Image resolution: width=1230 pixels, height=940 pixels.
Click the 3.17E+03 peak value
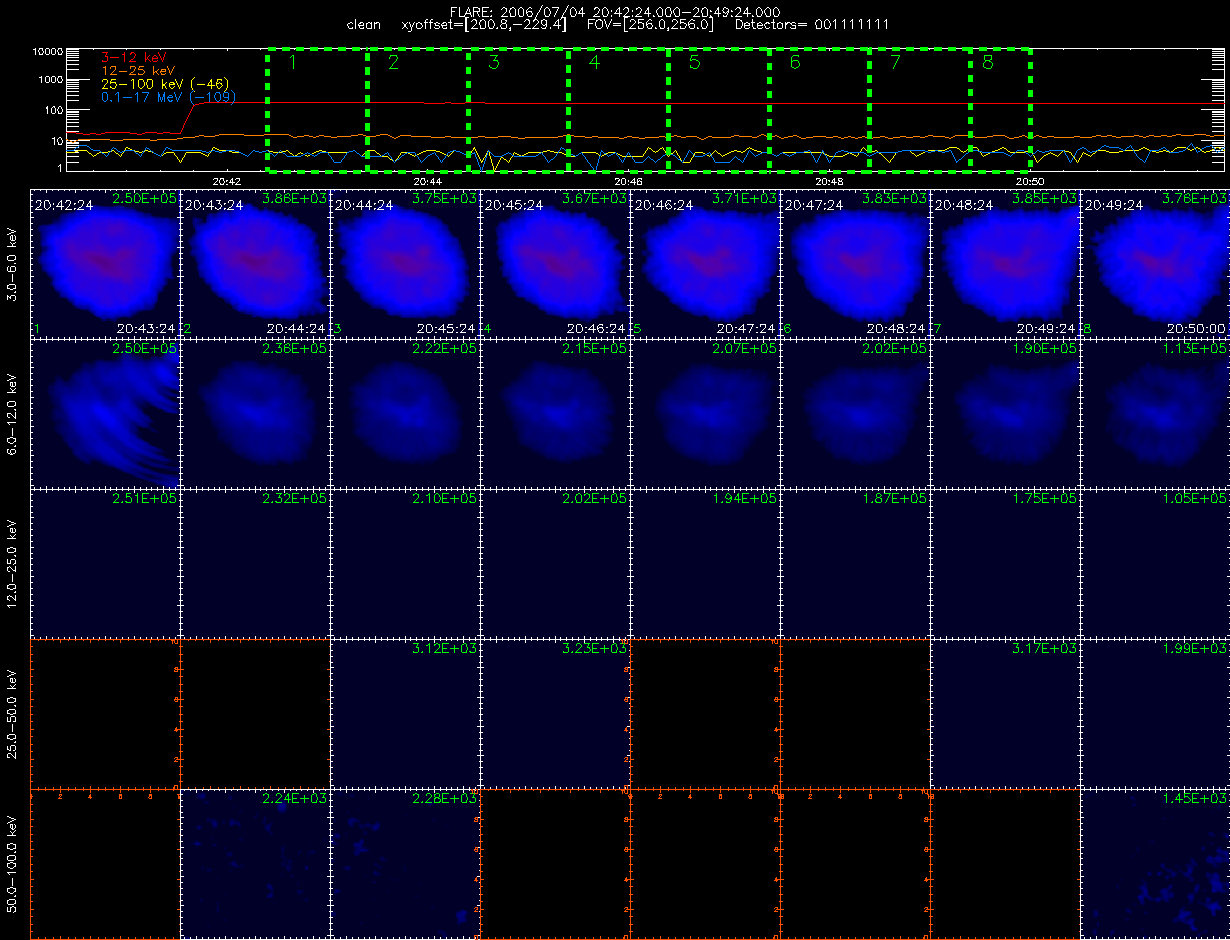click(1045, 649)
